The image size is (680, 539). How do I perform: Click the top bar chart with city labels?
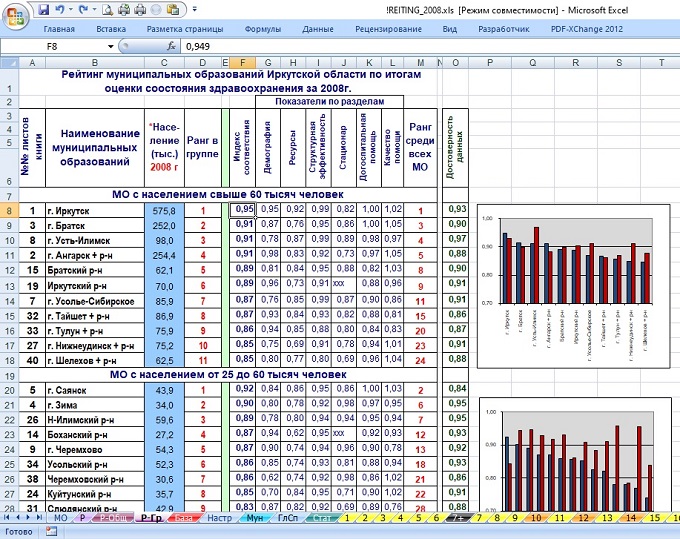click(x=573, y=286)
